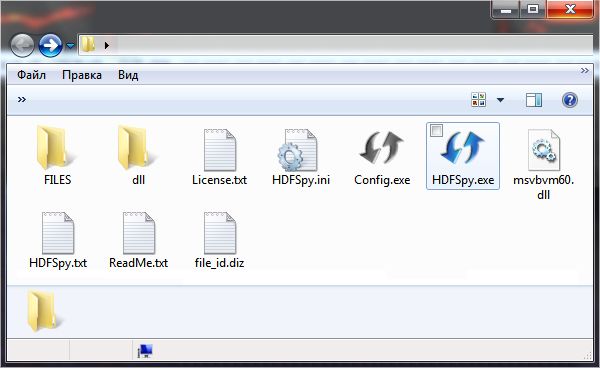Screen dimensions: 600x368
Task: Select the file_id.diz file
Action: [220, 240]
